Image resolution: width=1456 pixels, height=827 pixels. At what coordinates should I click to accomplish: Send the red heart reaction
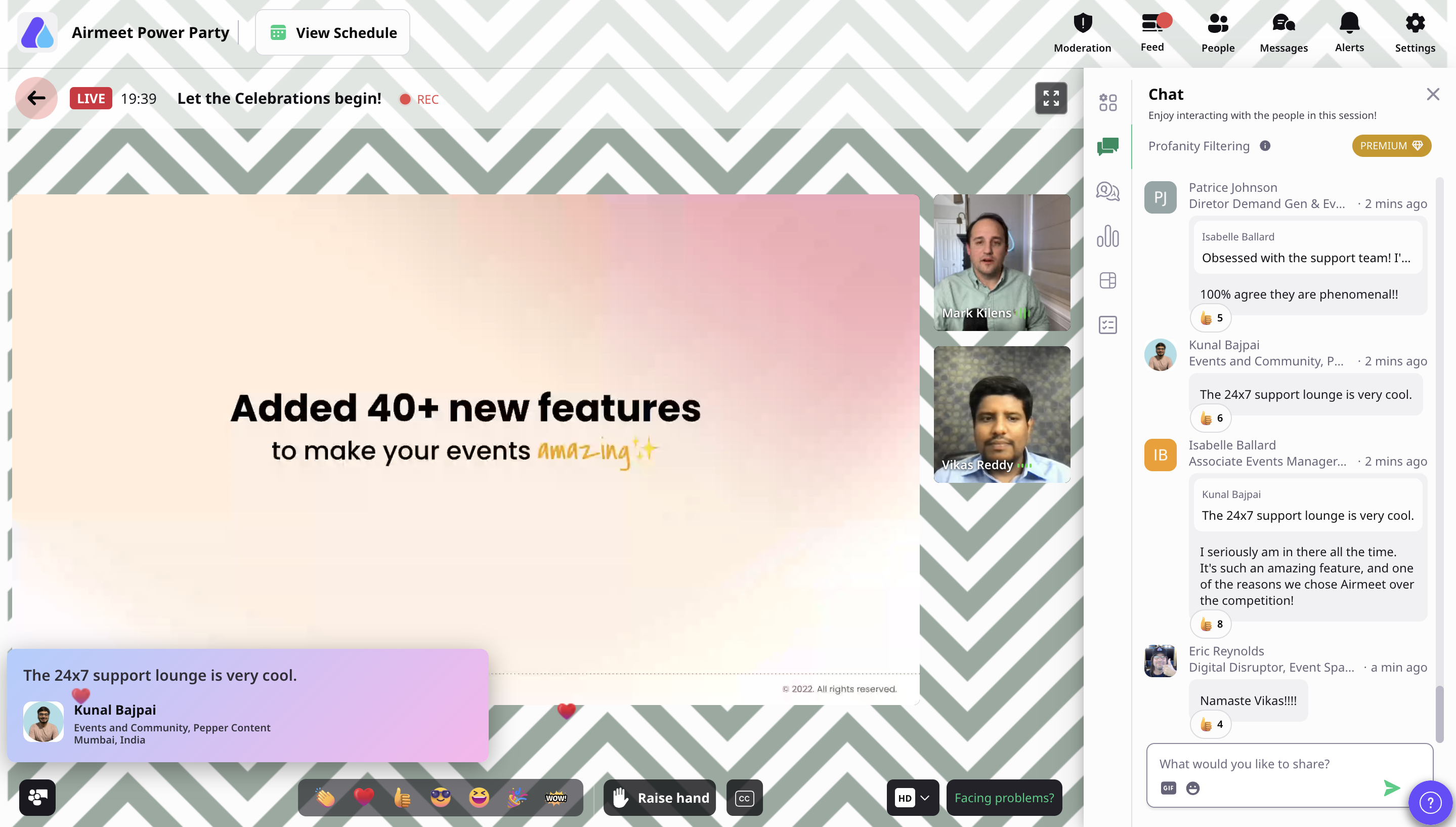[364, 798]
